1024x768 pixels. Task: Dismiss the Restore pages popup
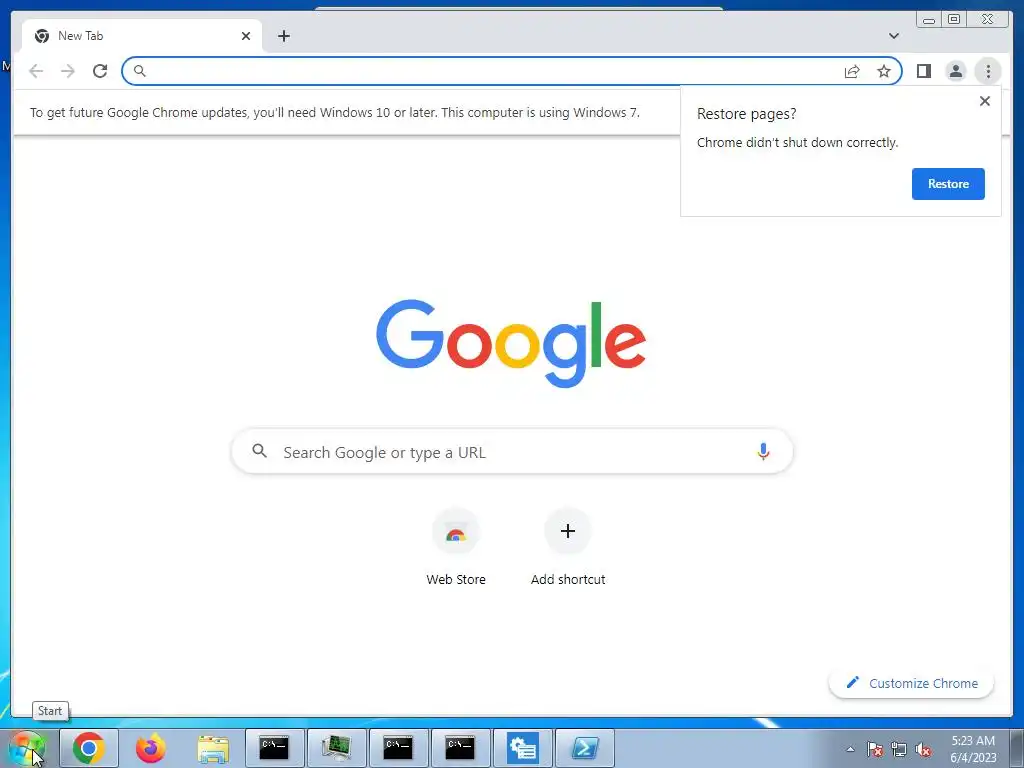[985, 101]
